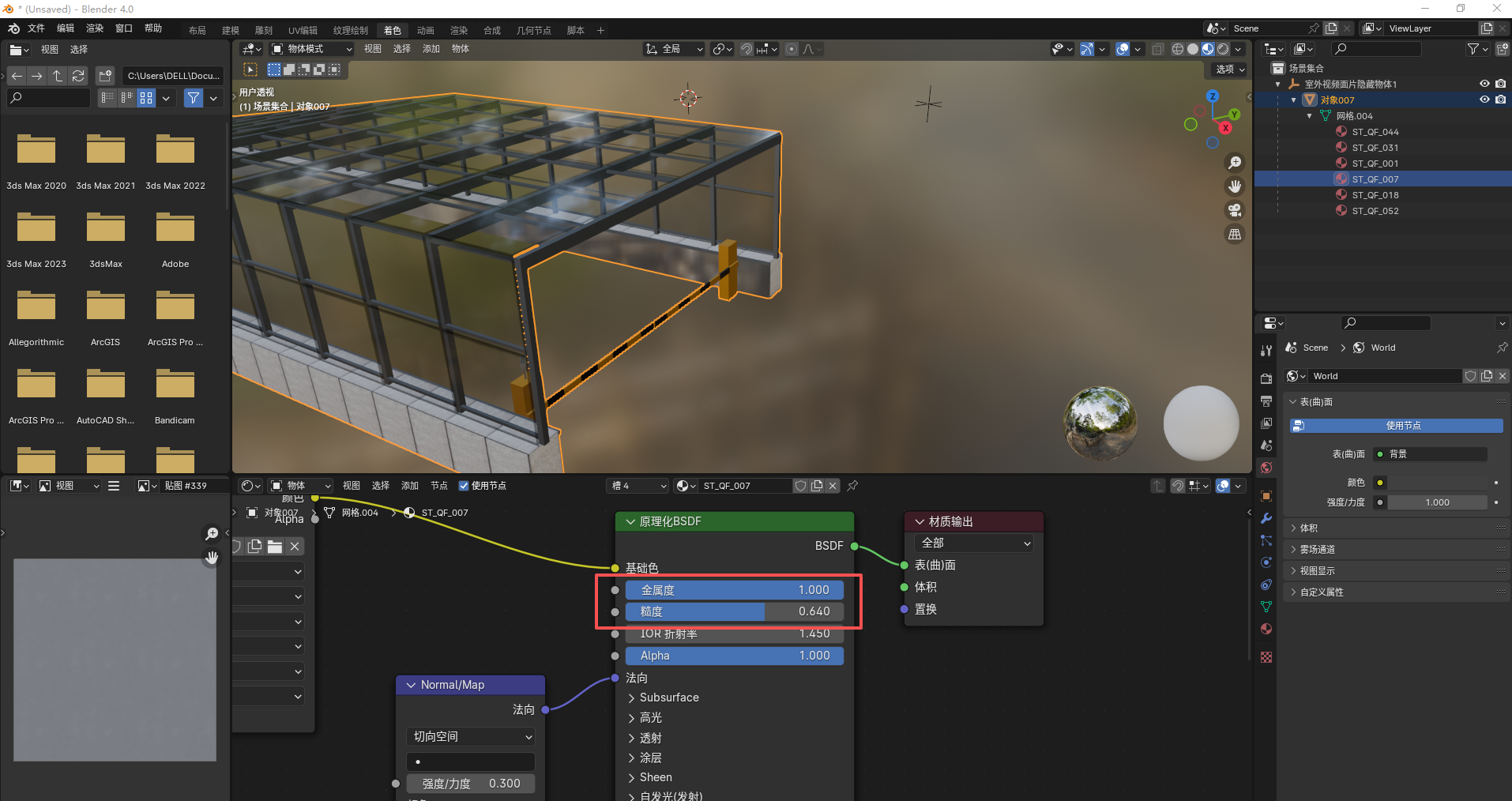Click the pan hand icon in viewport
This screenshot has width=1512, height=801.
click(1234, 186)
